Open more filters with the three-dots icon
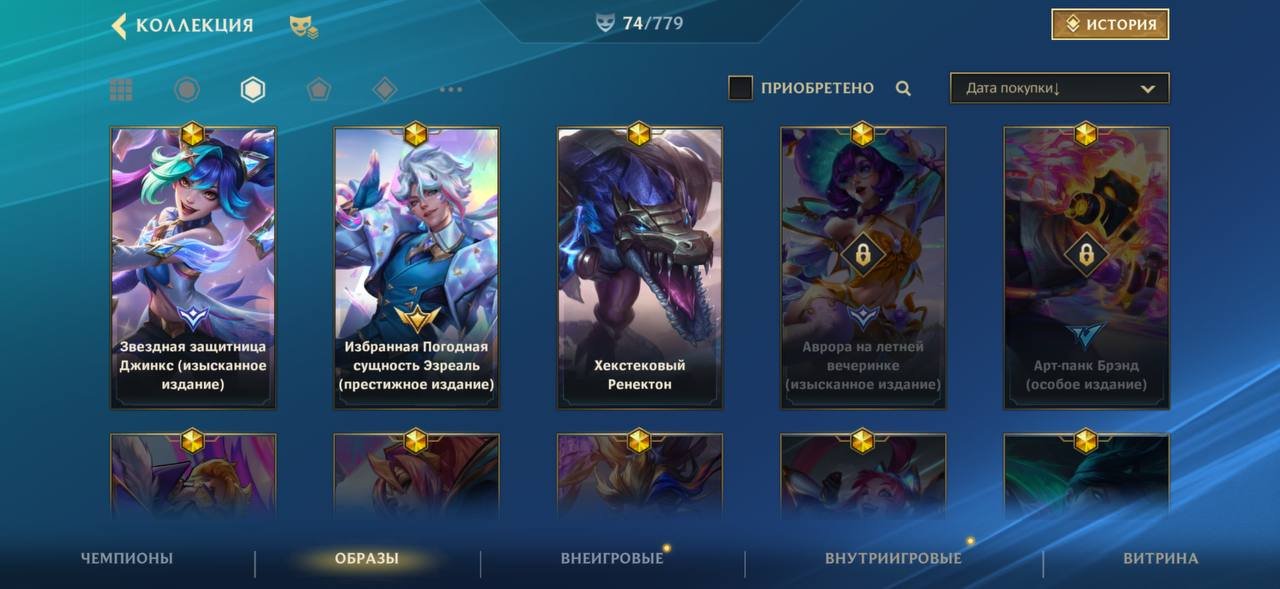 (451, 90)
